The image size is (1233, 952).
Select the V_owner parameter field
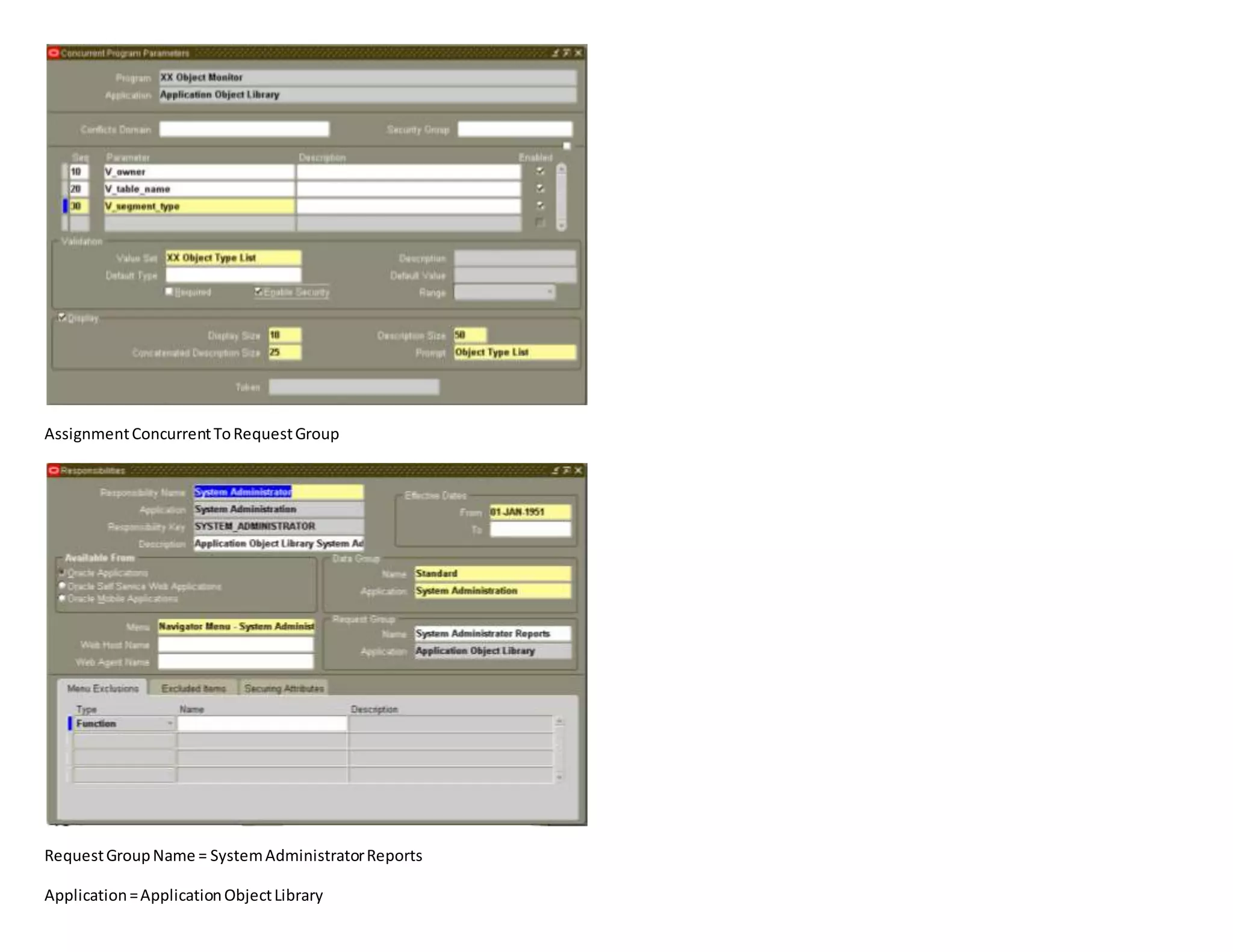(199, 172)
